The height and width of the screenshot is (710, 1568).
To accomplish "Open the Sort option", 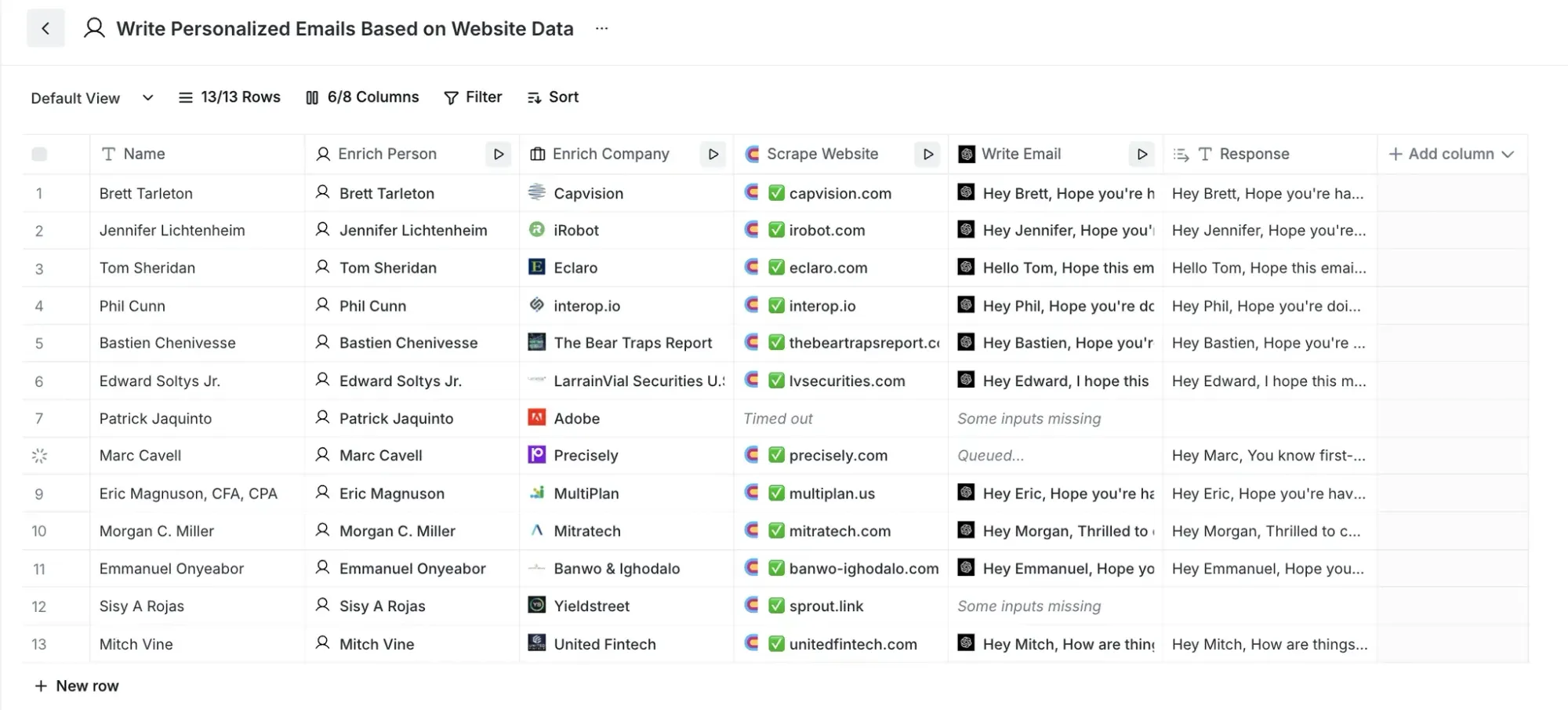I will click(x=554, y=97).
